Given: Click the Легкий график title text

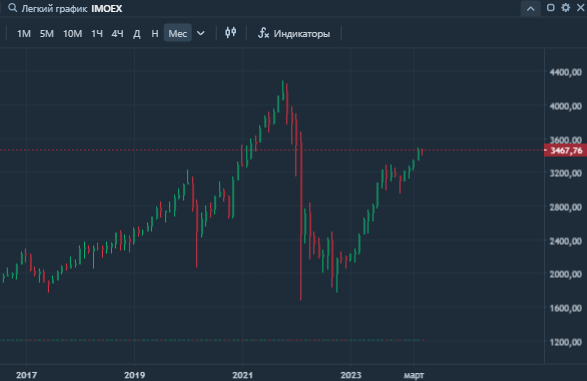Looking at the screenshot, I should pos(54,9).
